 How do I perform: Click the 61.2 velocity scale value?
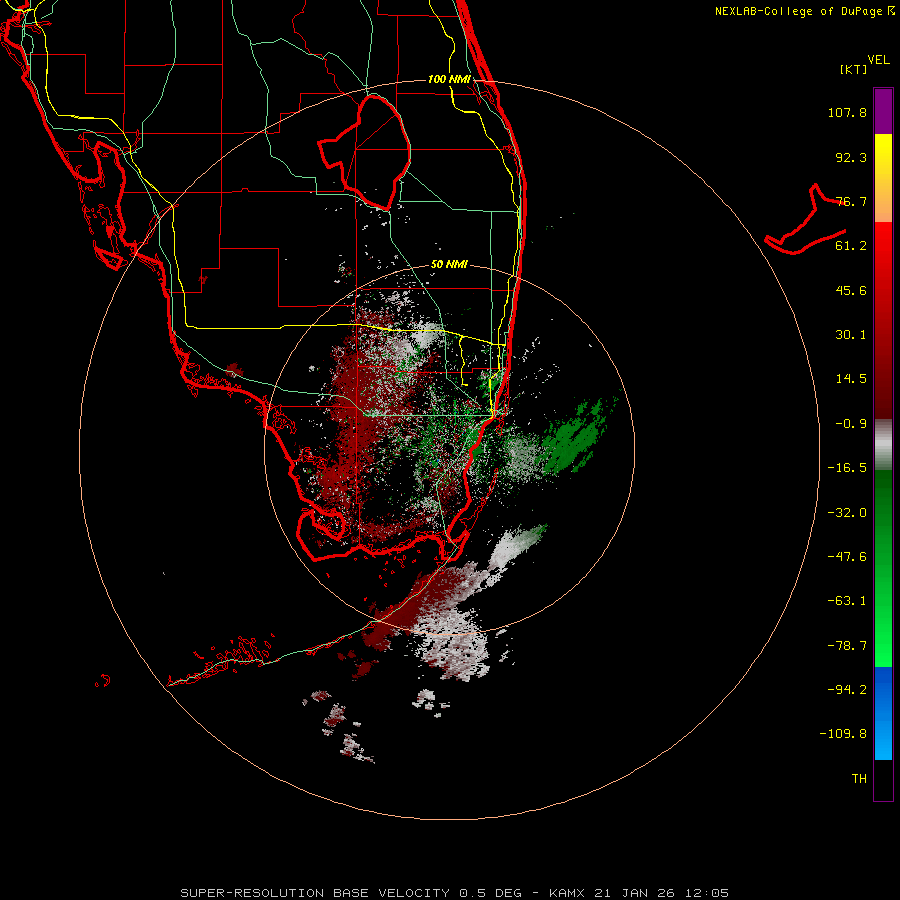[x=851, y=246]
